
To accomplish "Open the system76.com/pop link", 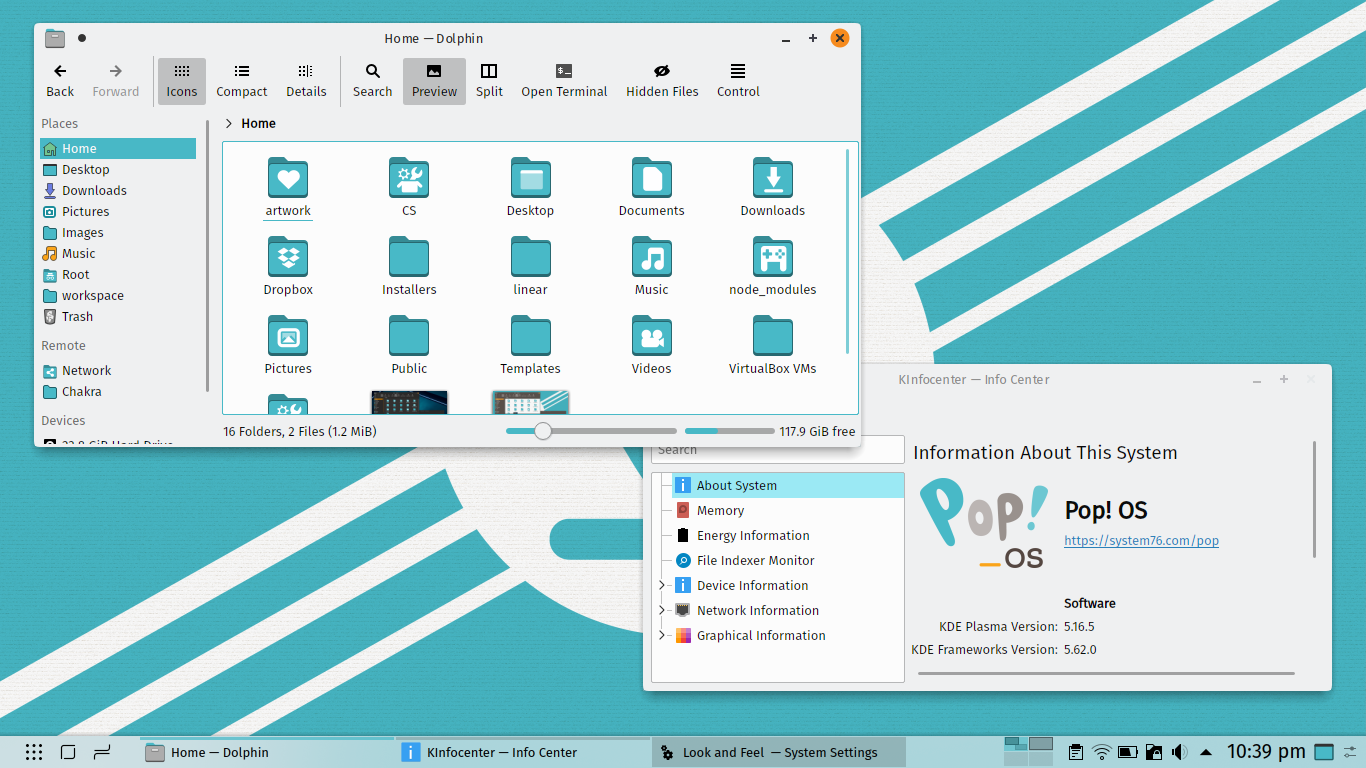I will pos(1141,540).
